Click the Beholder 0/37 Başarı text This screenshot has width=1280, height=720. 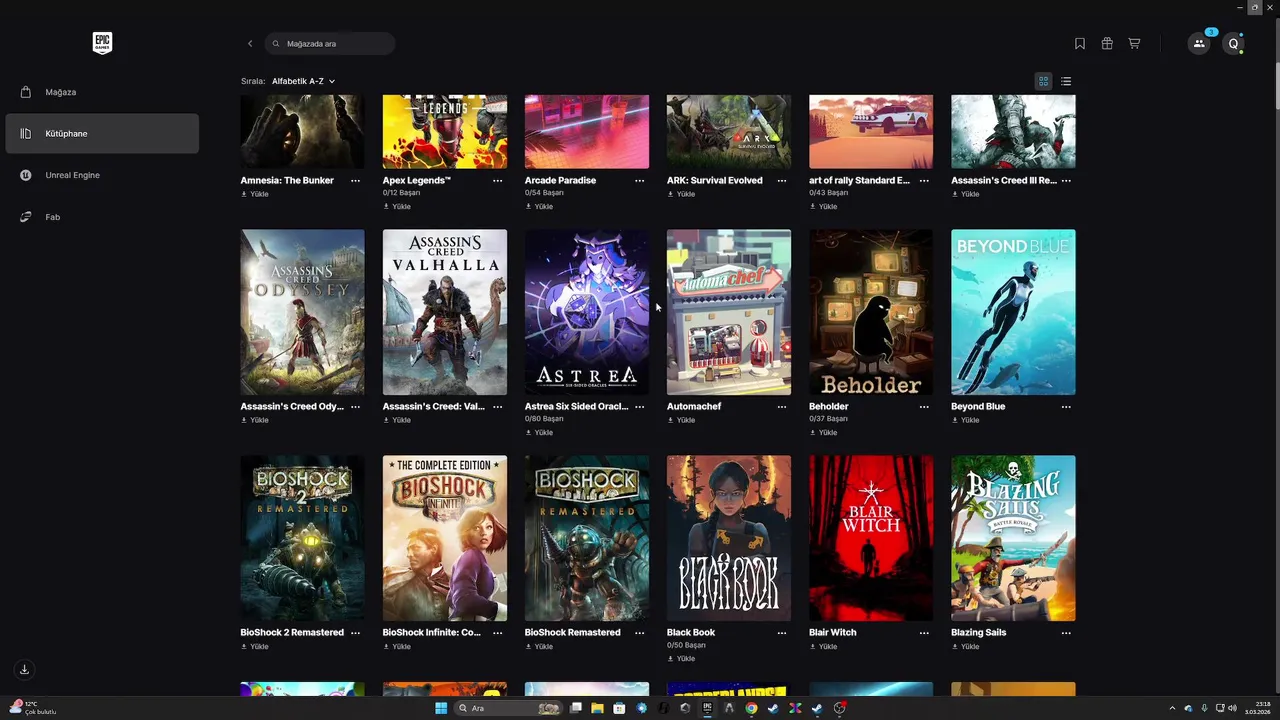(828, 419)
